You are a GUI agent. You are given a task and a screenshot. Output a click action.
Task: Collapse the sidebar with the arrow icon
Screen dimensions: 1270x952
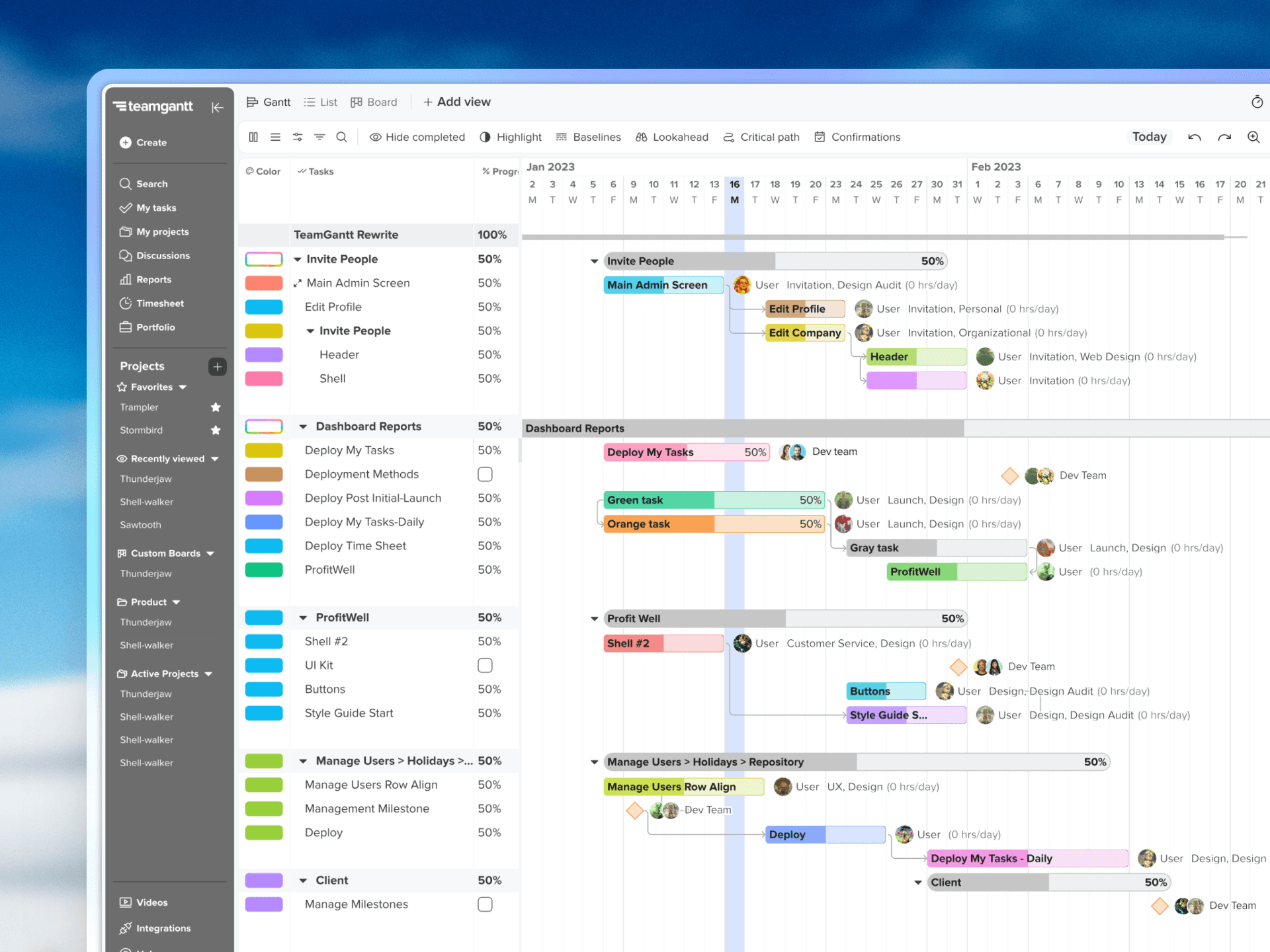coord(217,107)
